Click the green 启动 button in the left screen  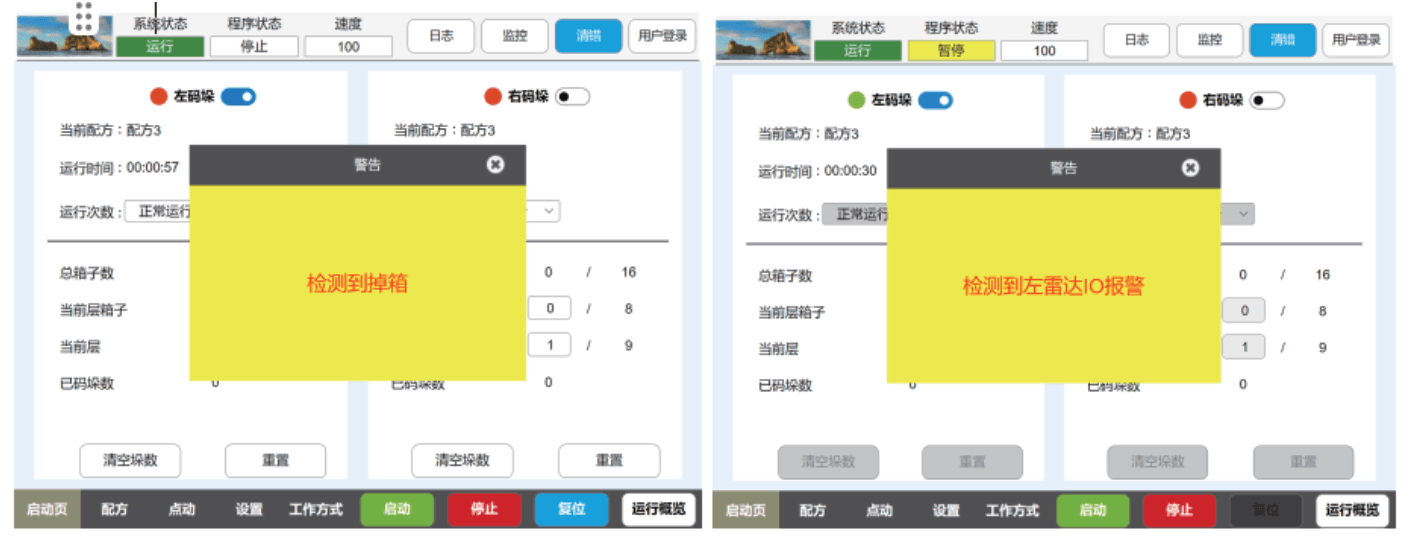(397, 509)
